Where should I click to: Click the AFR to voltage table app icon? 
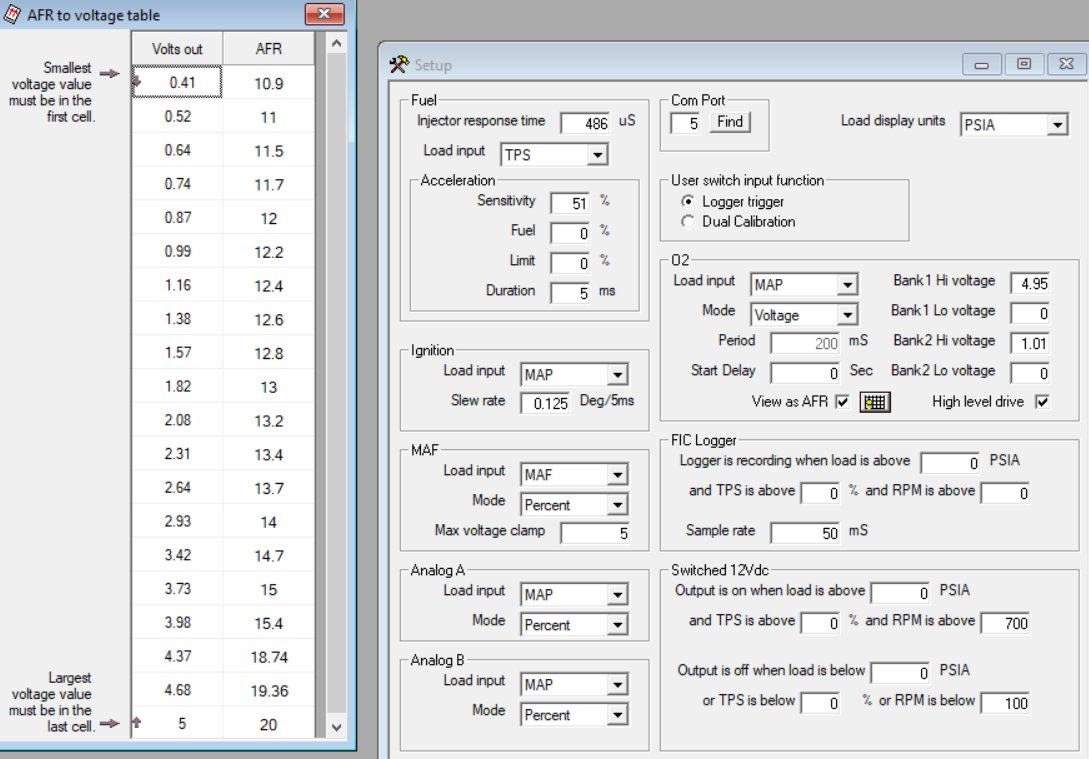pyautogui.click(x=12, y=14)
